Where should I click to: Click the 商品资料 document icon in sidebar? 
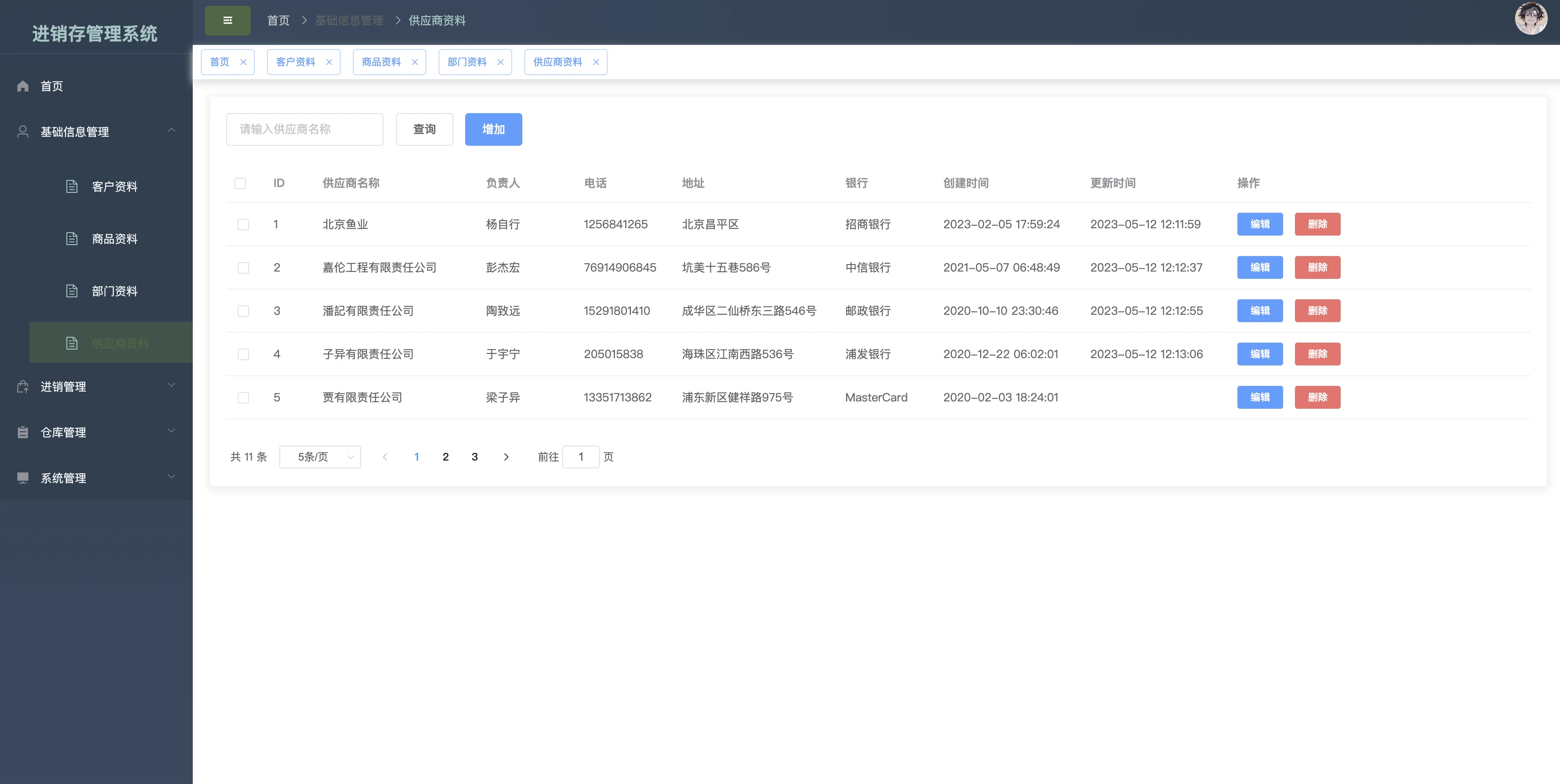tap(71, 238)
